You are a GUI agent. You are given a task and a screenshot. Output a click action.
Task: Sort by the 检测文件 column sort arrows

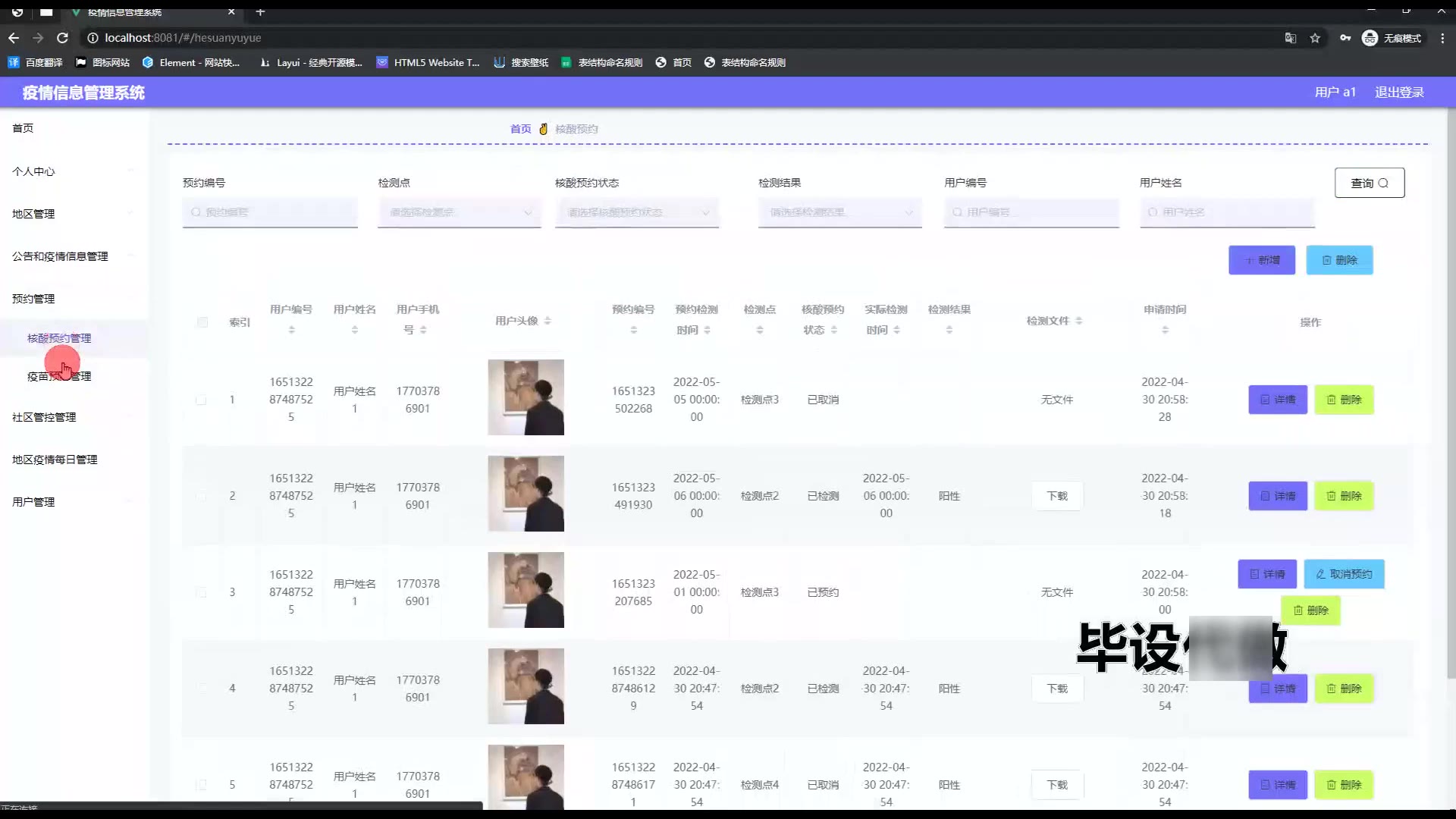pos(1078,321)
